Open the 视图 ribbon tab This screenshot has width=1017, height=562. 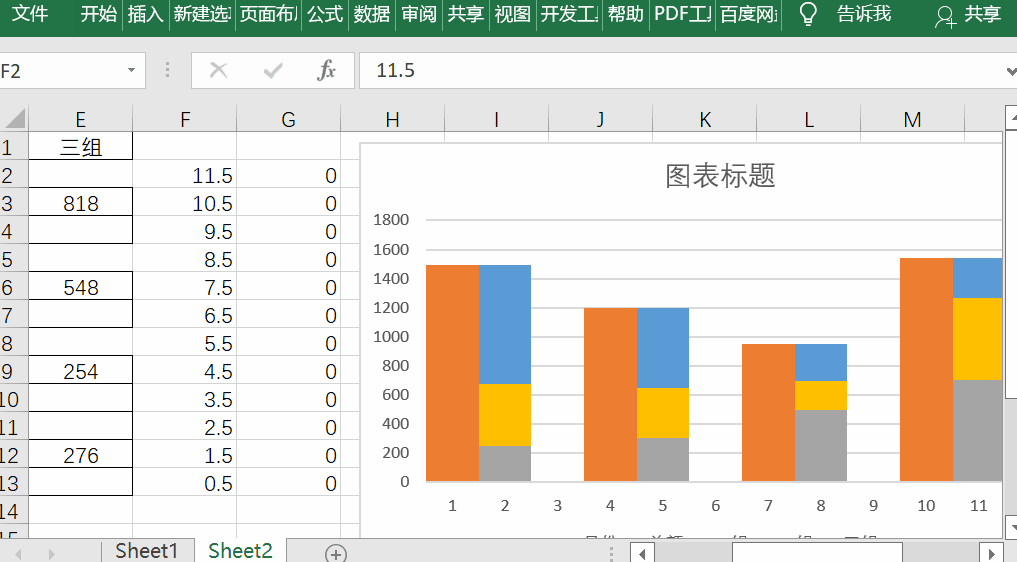tap(512, 14)
